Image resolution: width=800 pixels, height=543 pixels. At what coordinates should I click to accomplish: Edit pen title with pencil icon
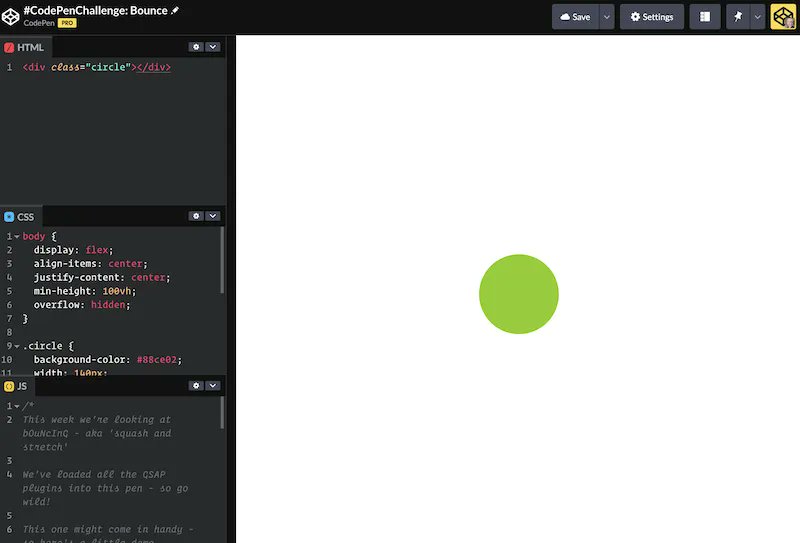(175, 10)
